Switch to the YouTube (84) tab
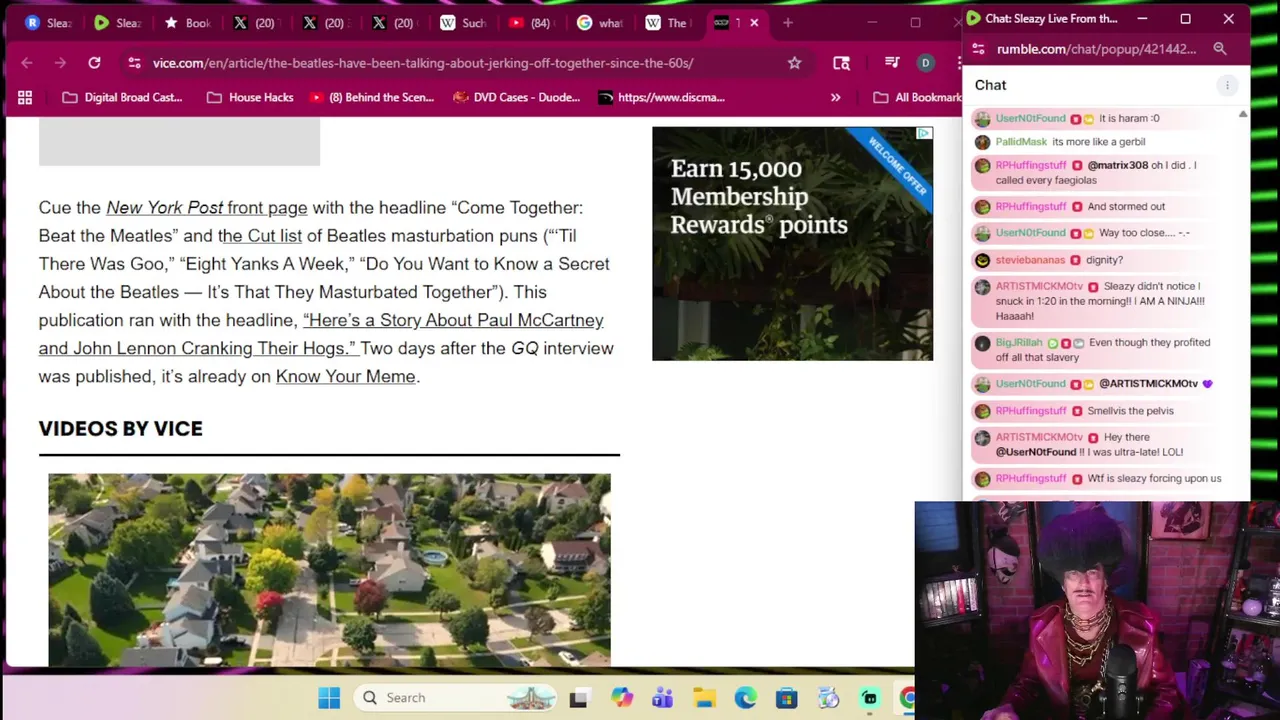1280x720 pixels. (x=531, y=22)
